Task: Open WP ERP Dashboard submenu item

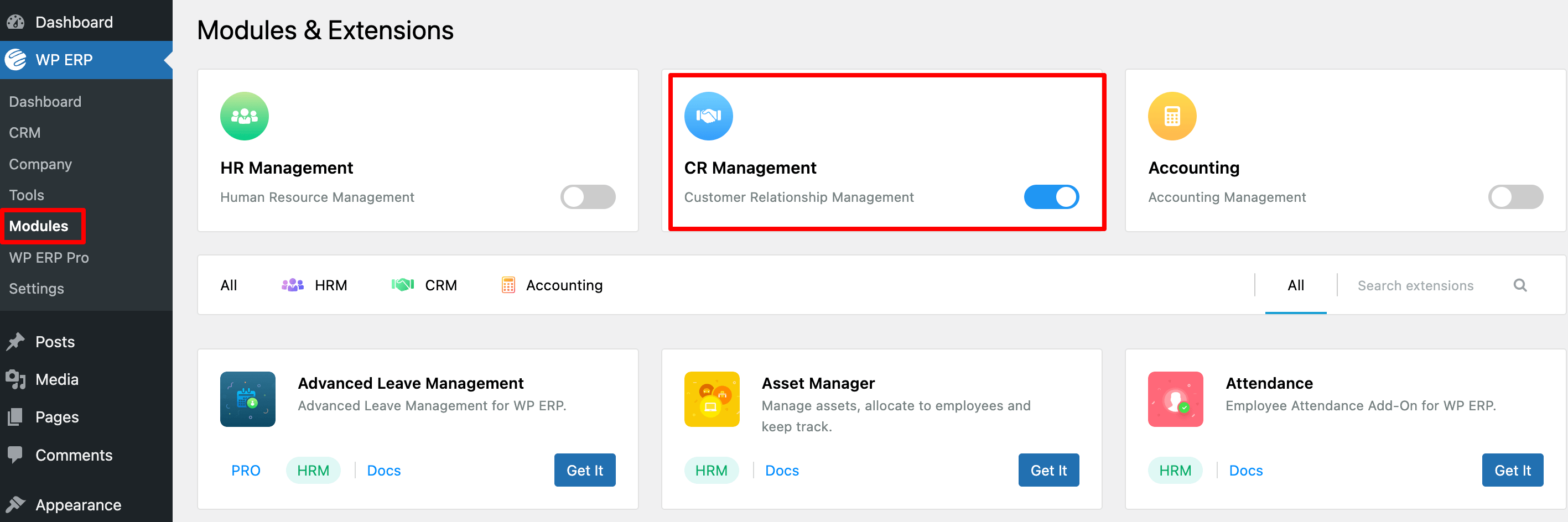Action: (x=45, y=102)
